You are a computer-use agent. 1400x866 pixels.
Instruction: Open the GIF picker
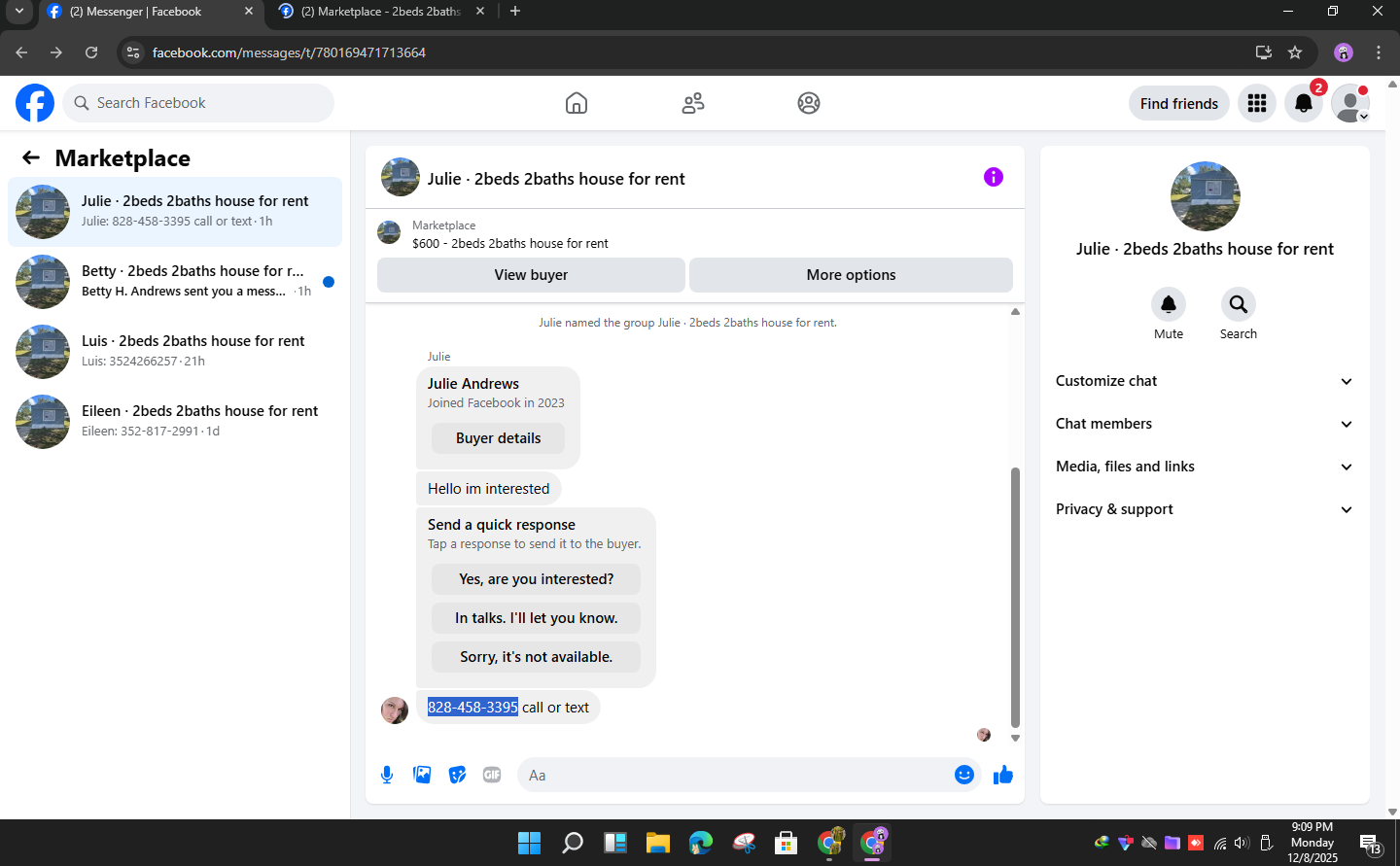(x=492, y=775)
